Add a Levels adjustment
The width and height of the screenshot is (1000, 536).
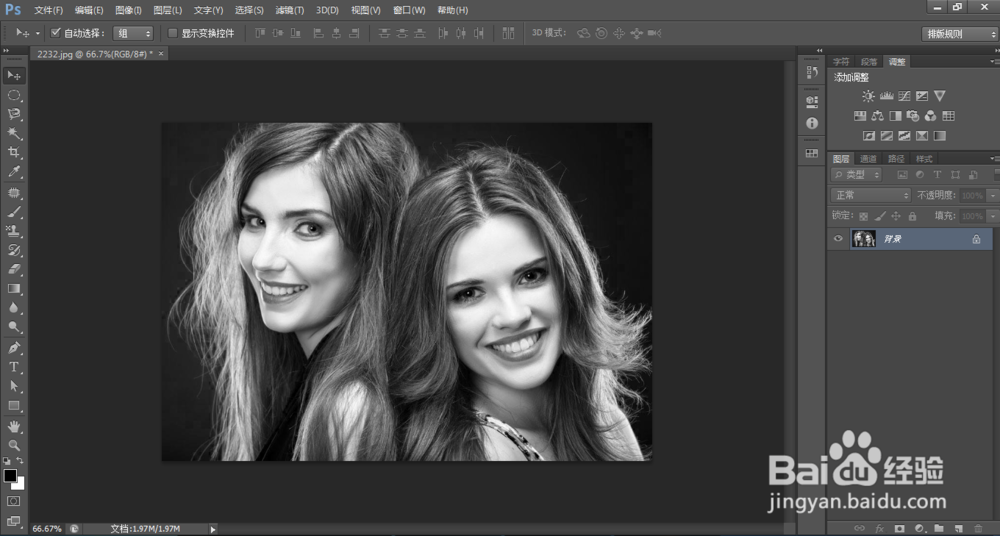(886, 96)
